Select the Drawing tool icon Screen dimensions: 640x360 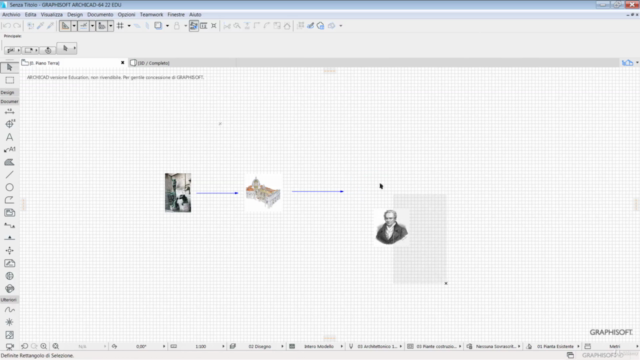point(9,213)
